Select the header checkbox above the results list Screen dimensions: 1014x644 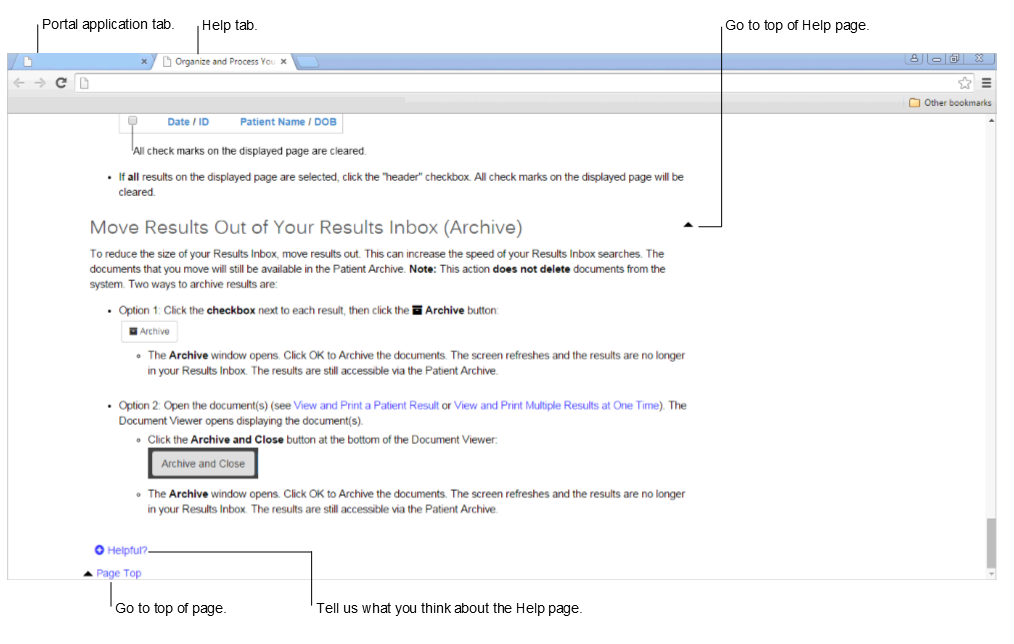(x=132, y=120)
